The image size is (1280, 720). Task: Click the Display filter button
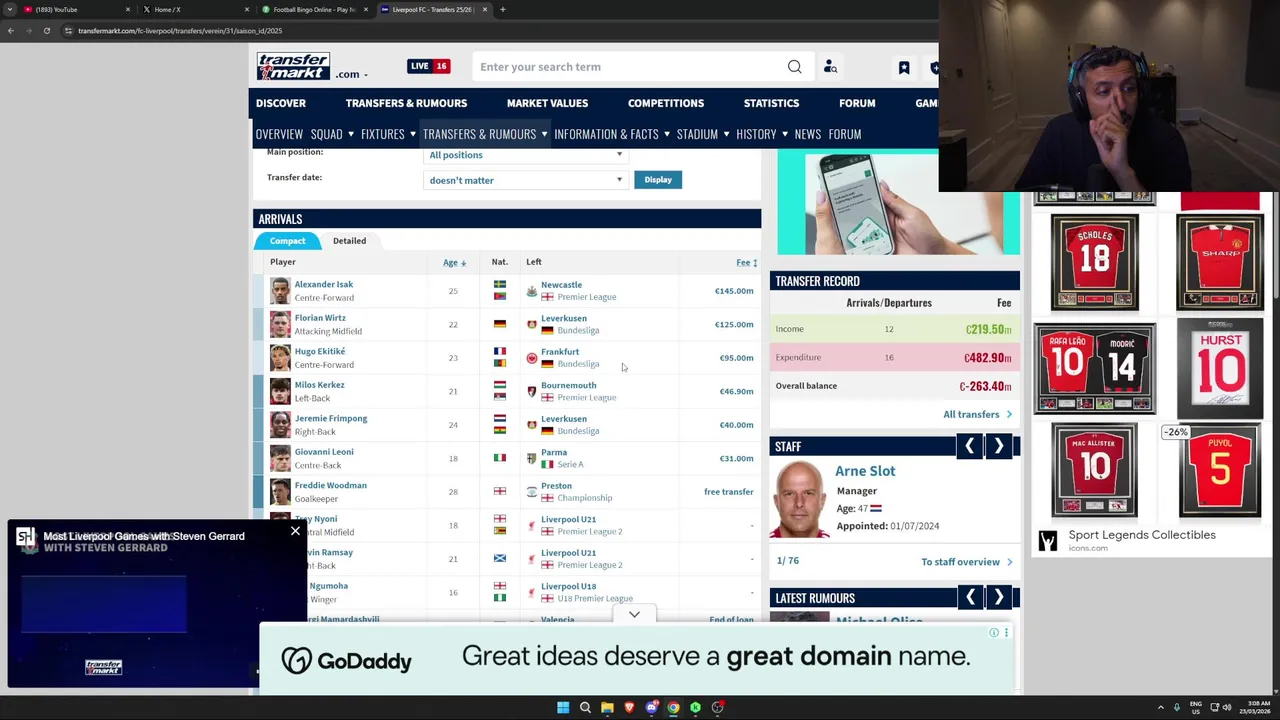658,180
